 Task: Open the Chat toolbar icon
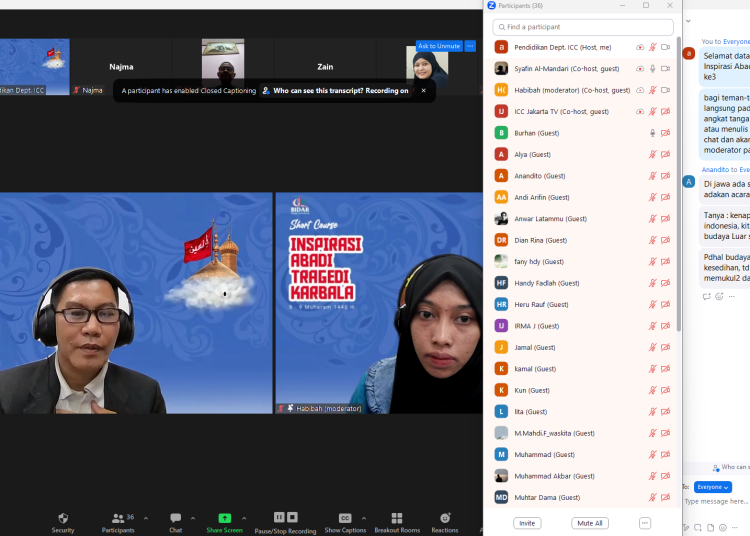tap(176, 518)
